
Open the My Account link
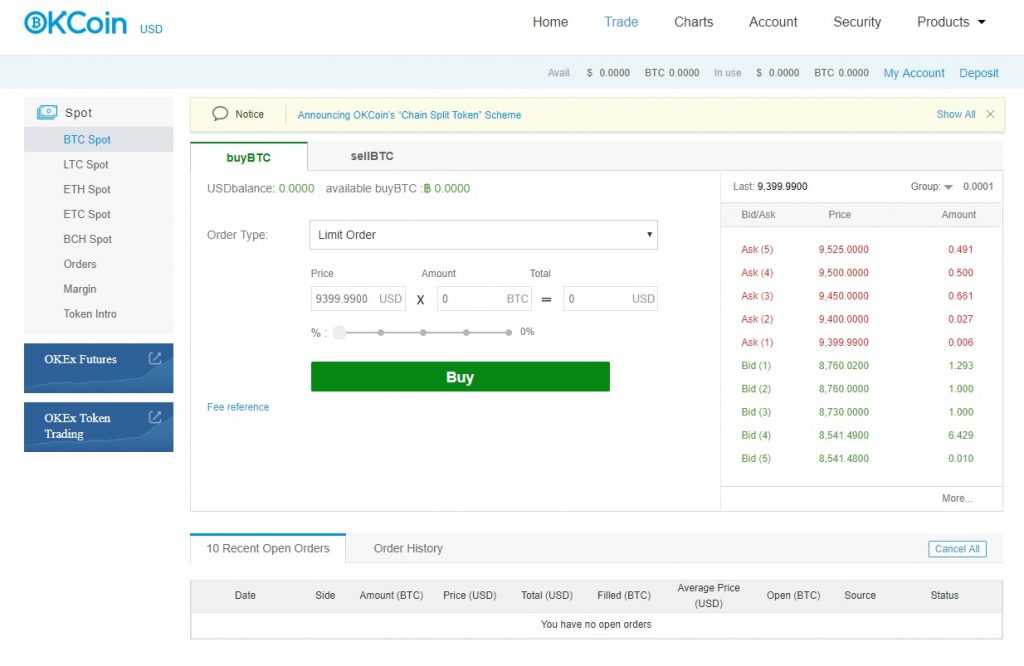[x=914, y=73]
